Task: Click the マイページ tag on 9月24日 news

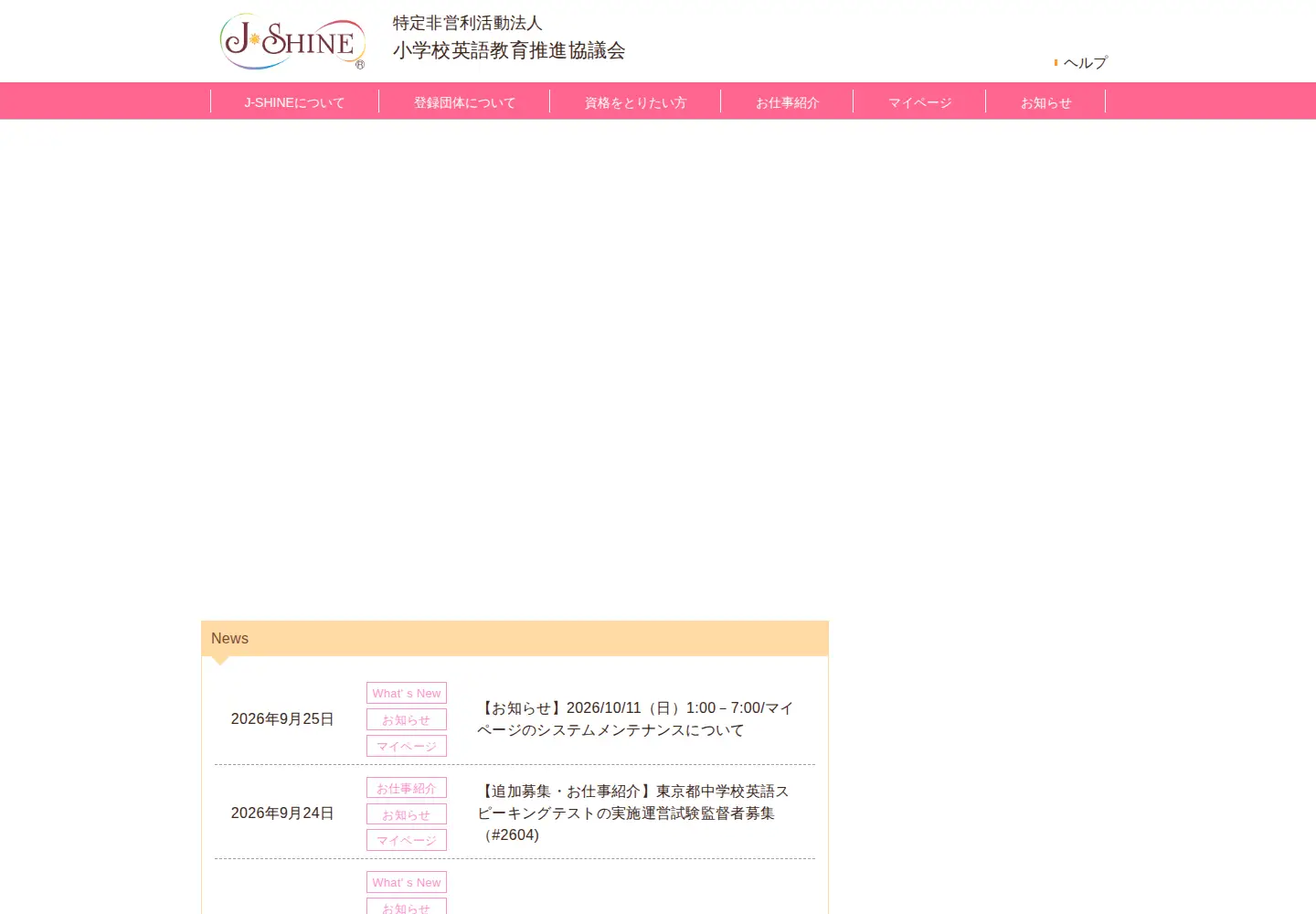Action: click(x=407, y=840)
